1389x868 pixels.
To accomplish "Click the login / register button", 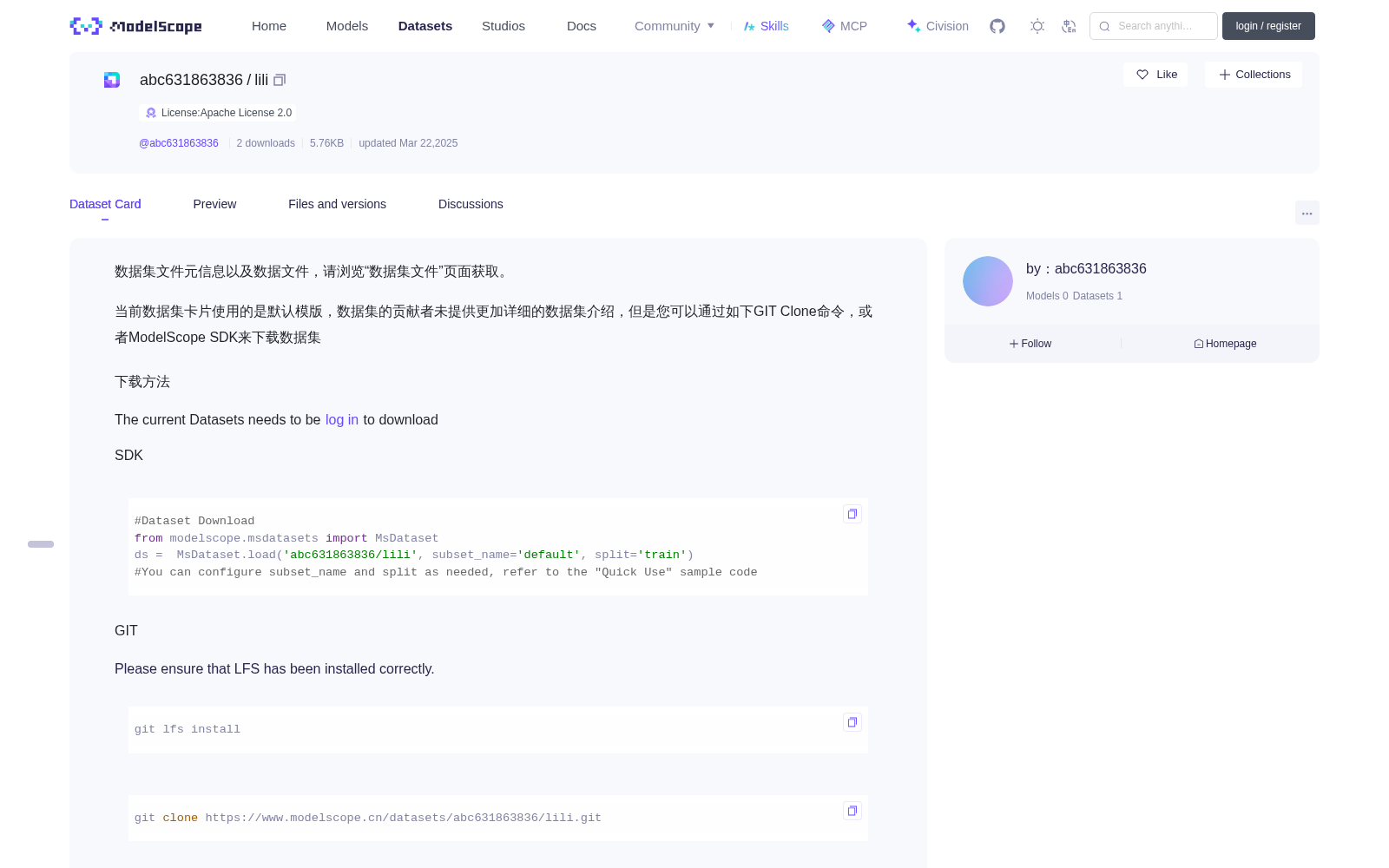I will tap(1268, 26).
